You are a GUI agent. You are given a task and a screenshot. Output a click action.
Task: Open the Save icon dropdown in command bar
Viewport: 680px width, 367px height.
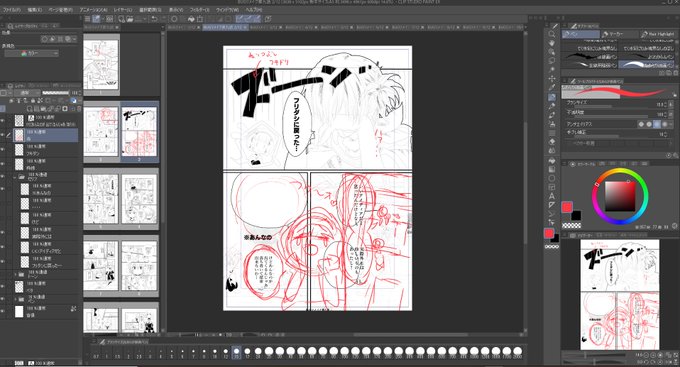point(144,19)
